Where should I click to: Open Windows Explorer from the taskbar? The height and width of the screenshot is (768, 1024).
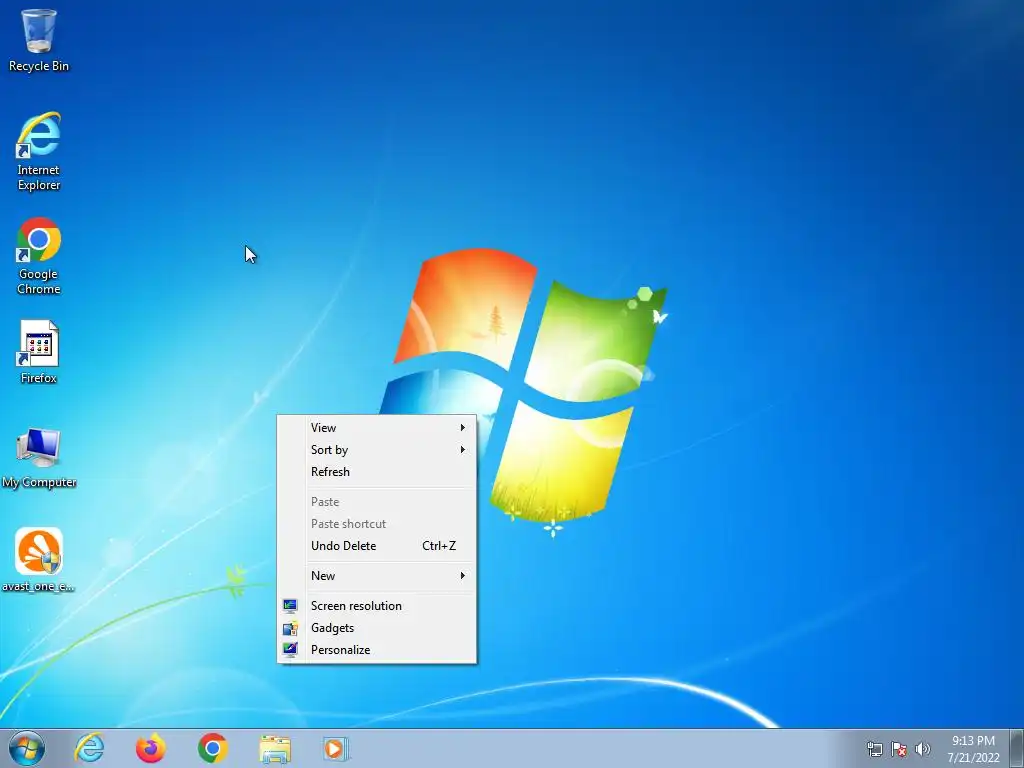275,749
